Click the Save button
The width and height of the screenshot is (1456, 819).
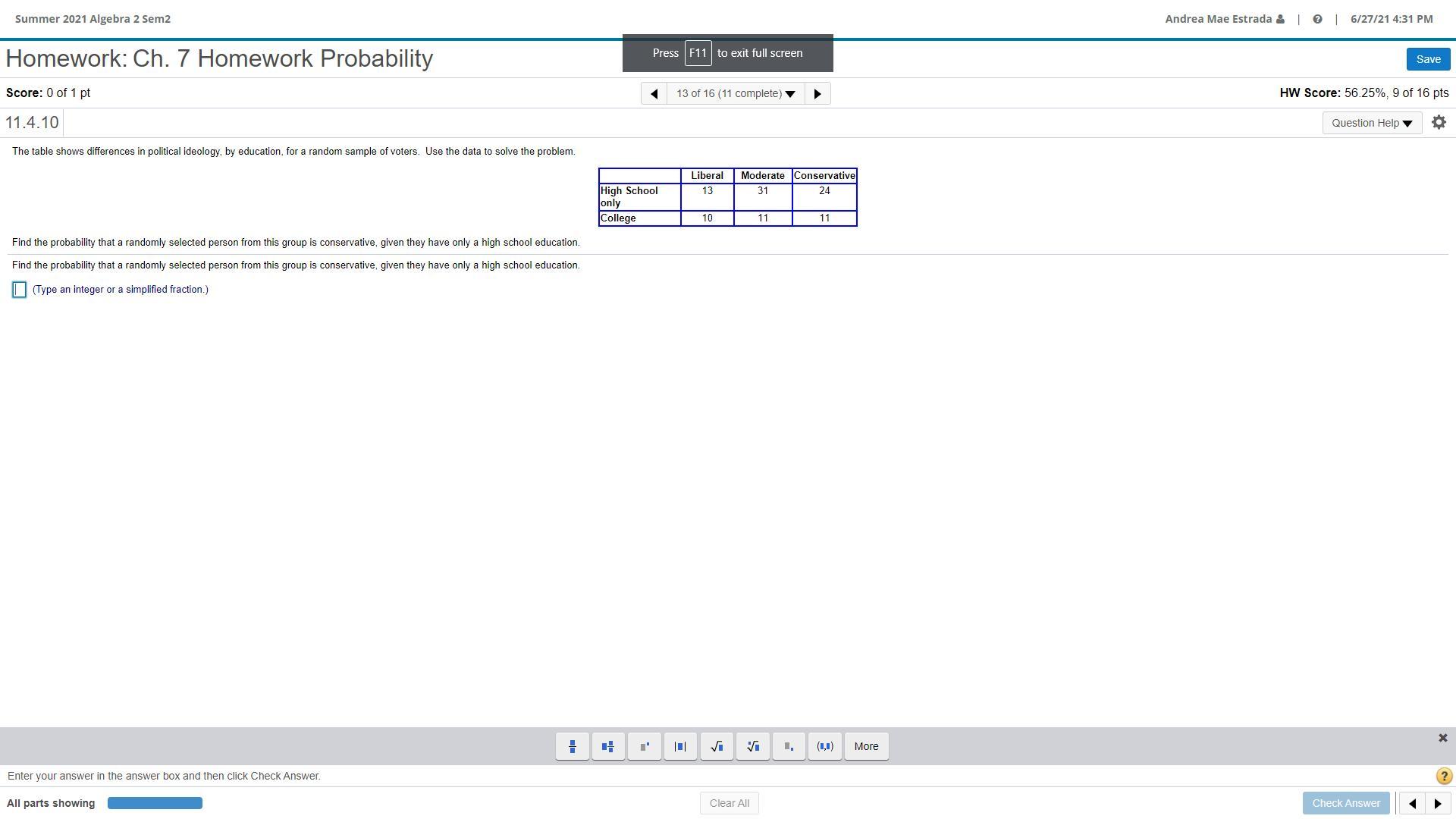pos(1428,59)
